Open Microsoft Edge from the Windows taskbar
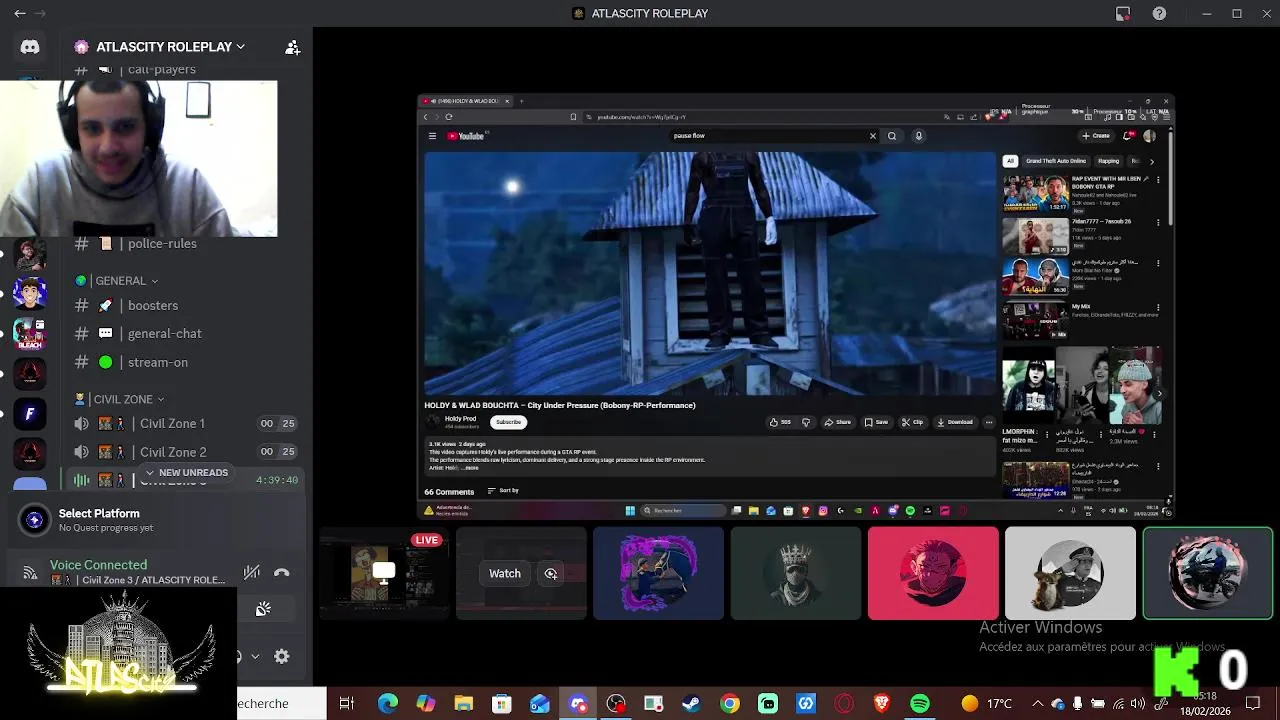Image resolution: width=1280 pixels, height=720 pixels. (387, 704)
